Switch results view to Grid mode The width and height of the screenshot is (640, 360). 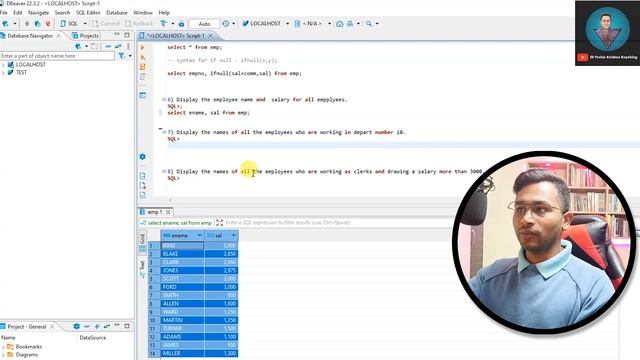pos(142,242)
